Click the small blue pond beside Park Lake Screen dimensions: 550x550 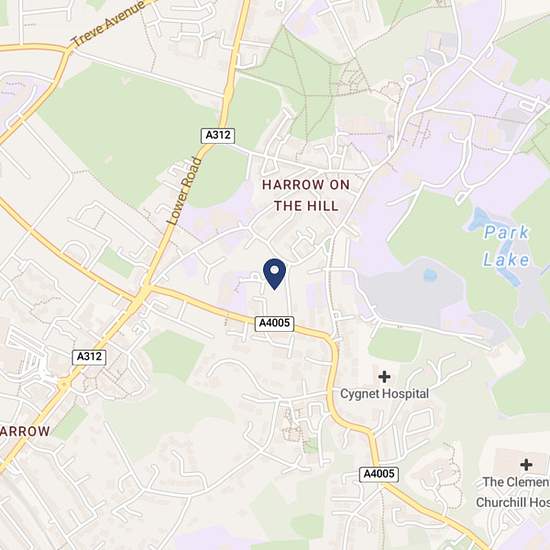click(430, 275)
